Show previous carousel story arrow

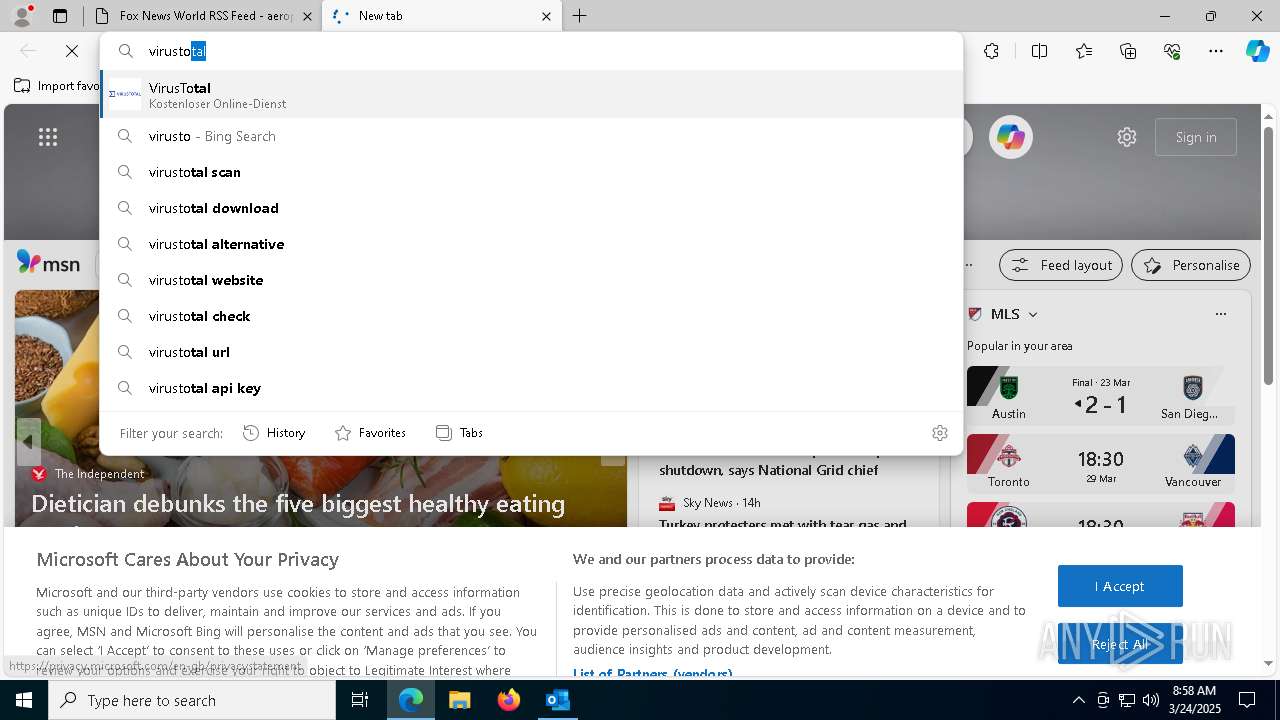[28, 441]
